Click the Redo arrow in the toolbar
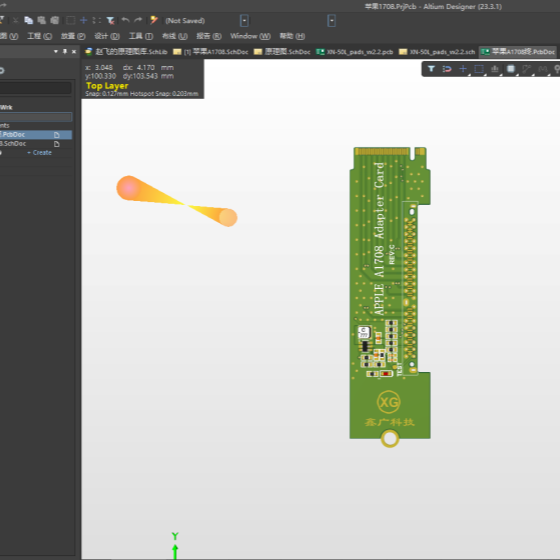This screenshot has height=560, width=560. tap(138, 20)
